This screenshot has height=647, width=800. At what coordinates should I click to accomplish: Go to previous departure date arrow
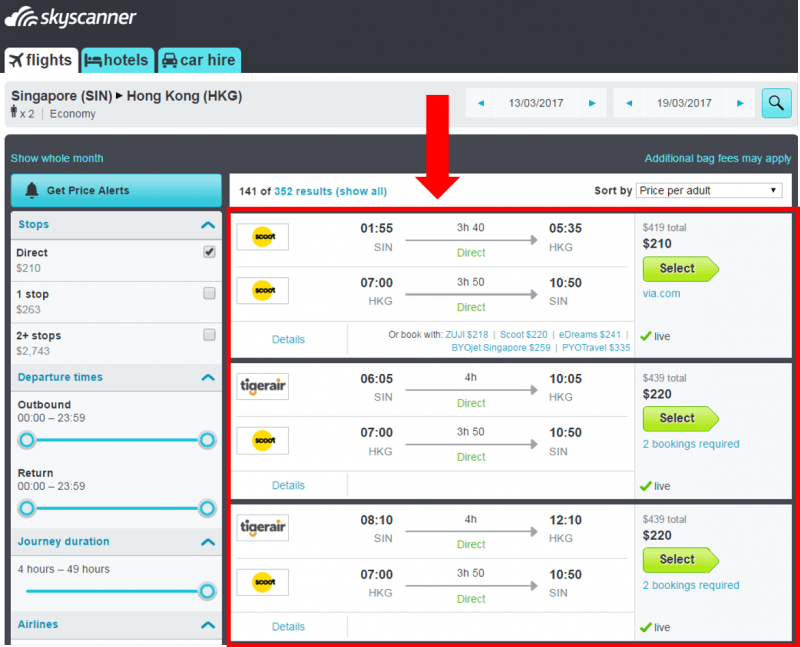[x=481, y=103]
